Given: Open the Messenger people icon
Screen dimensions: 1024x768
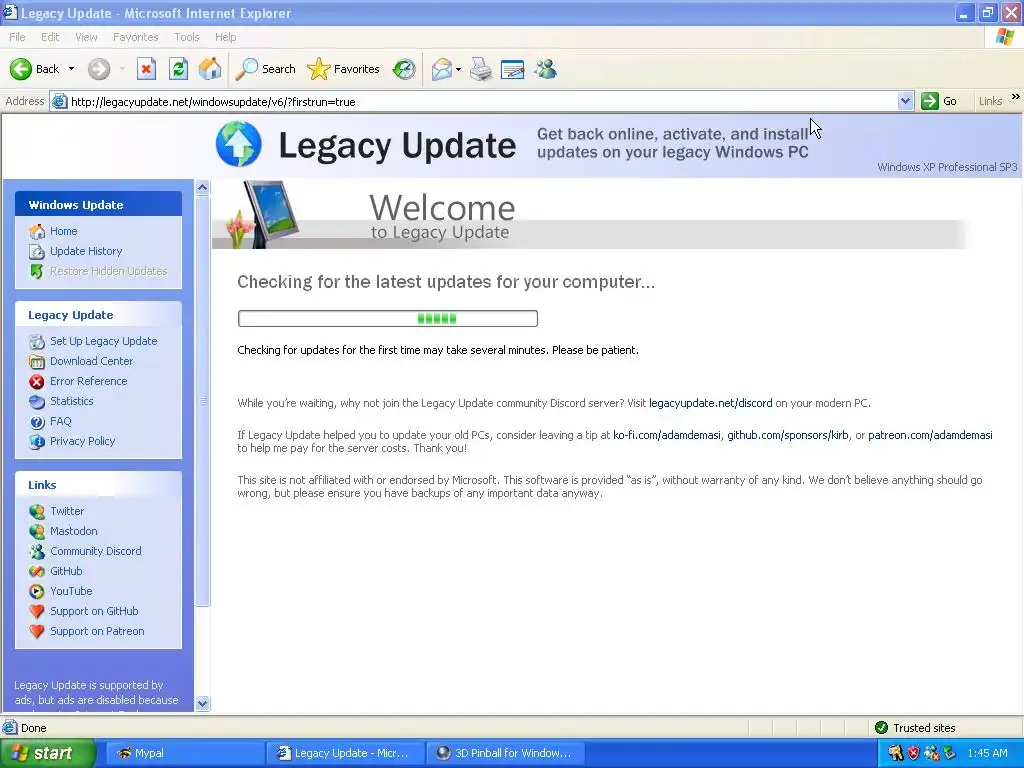Looking at the screenshot, I should point(545,69).
